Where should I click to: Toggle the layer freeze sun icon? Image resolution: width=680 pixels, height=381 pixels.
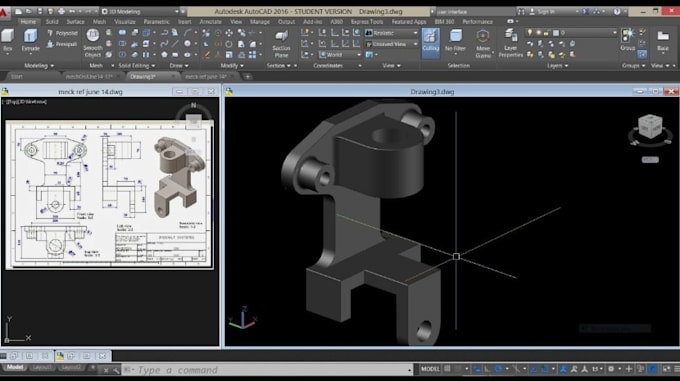pos(538,33)
